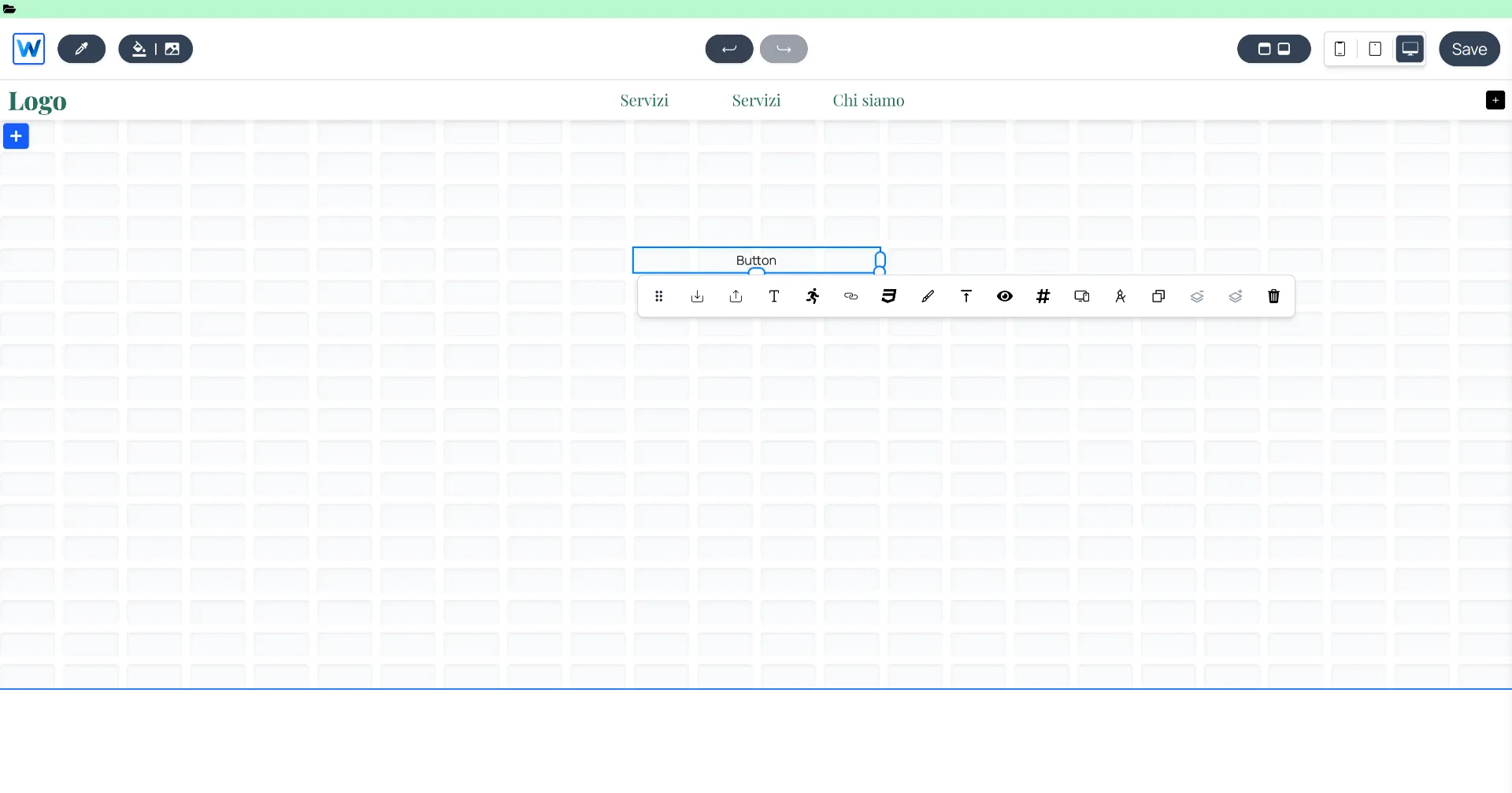Click the Chi siamo navigation item

[x=868, y=101]
